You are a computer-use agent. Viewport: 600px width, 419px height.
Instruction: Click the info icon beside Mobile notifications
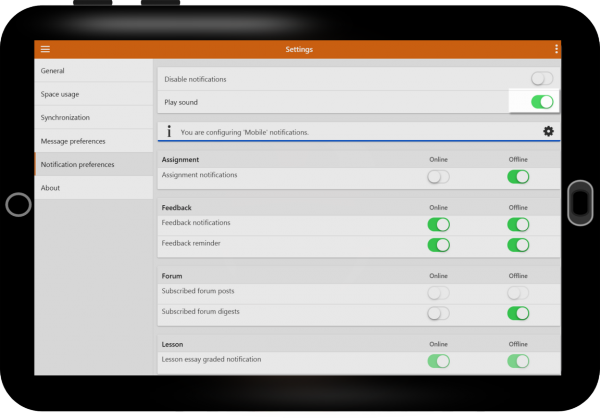[x=169, y=131]
